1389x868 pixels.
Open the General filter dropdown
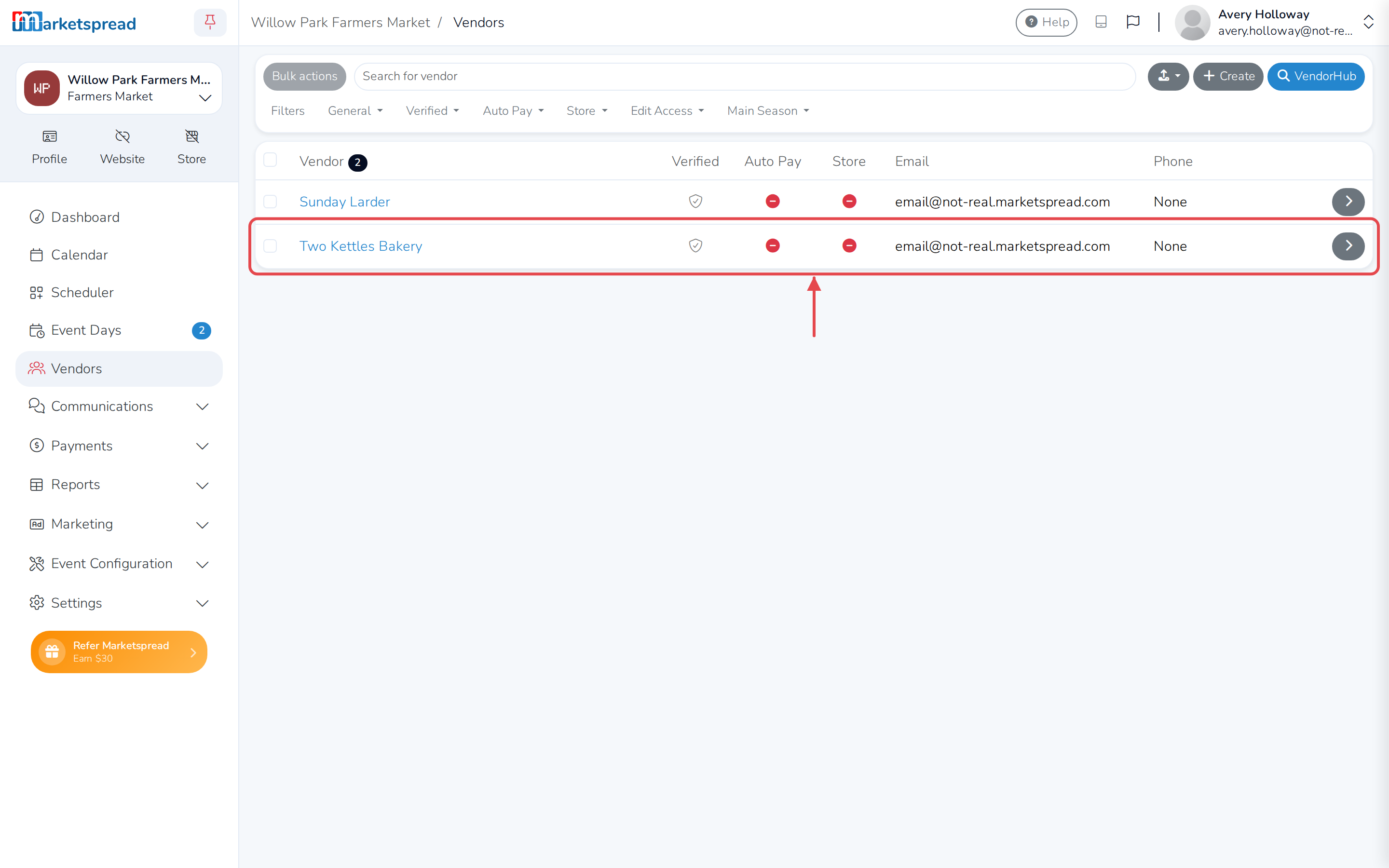tap(354, 111)
